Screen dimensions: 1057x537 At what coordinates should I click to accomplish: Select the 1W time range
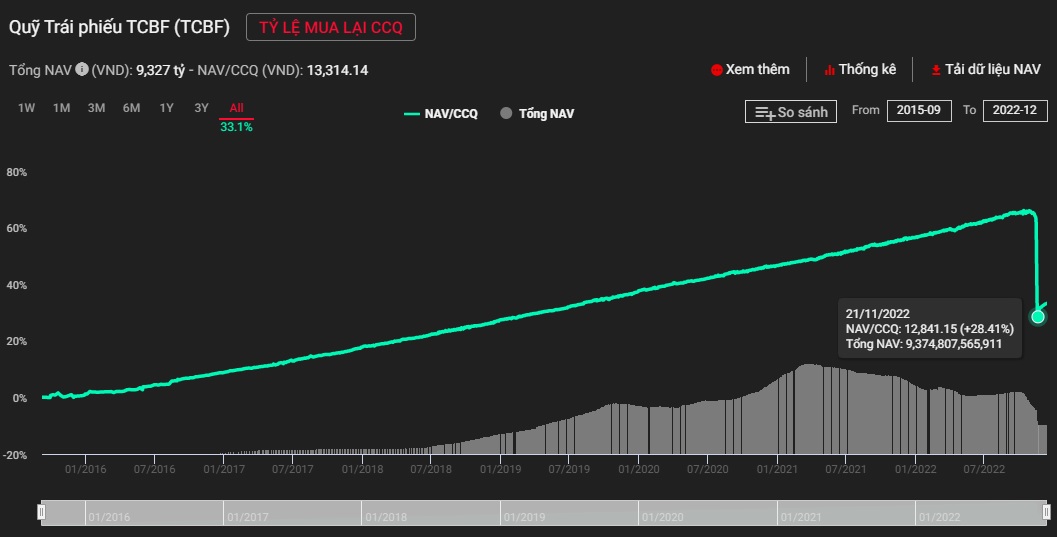pos(27,108)
